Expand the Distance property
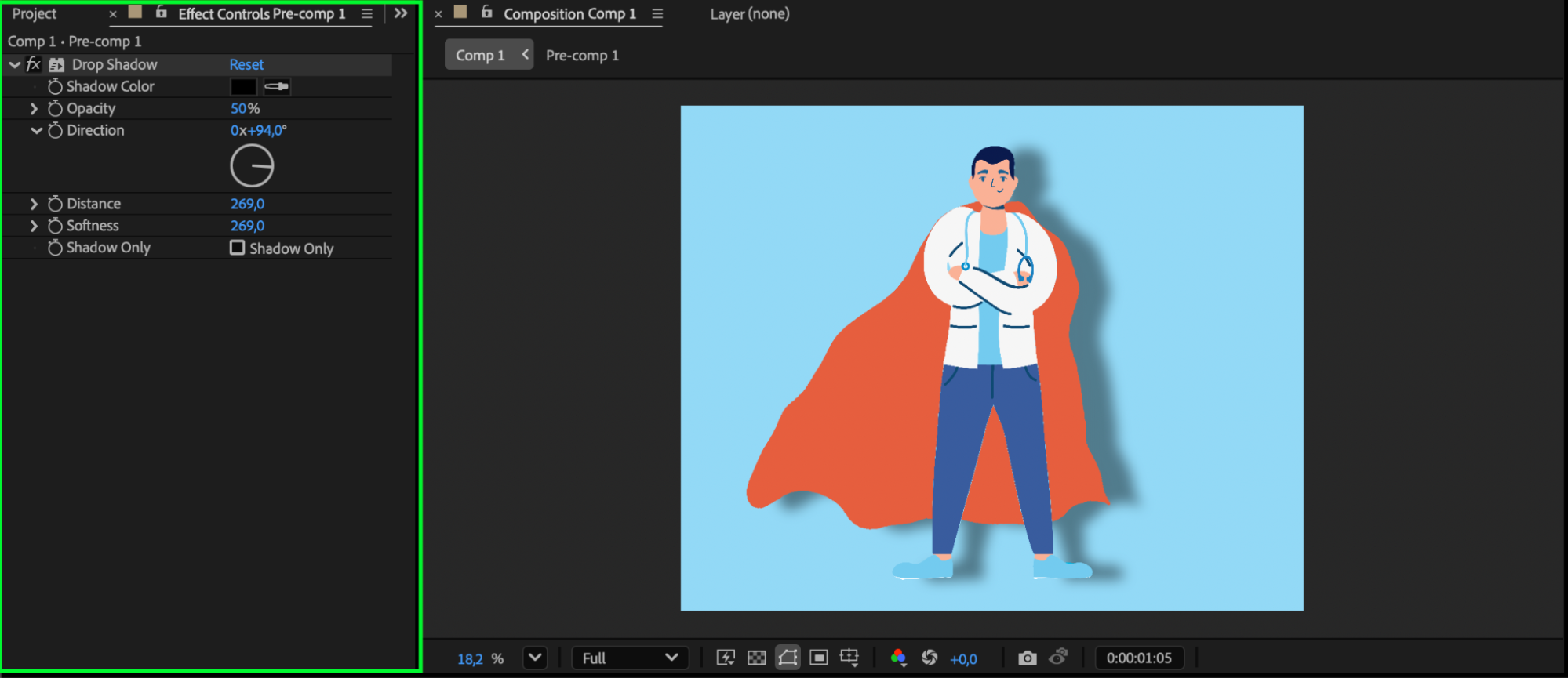The width and height of the screenshot is (1568, 678). point(34,204)
